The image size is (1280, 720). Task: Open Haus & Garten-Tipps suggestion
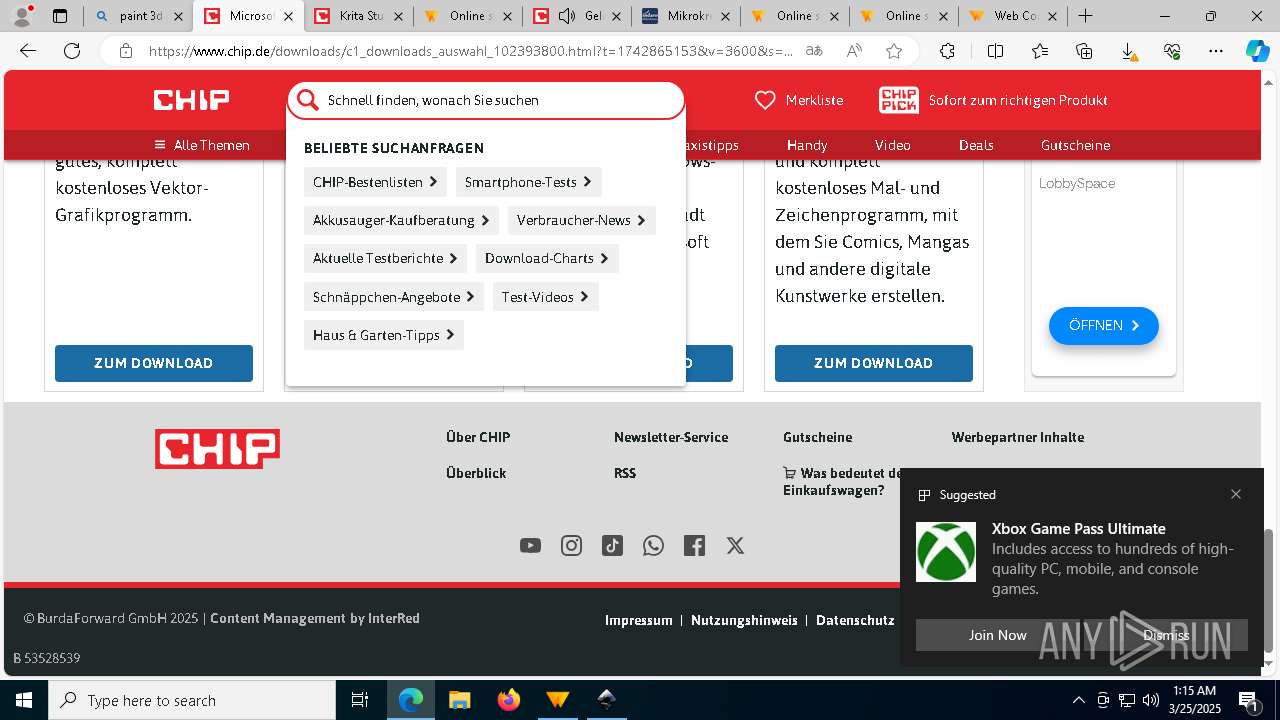tap(384, 335)
